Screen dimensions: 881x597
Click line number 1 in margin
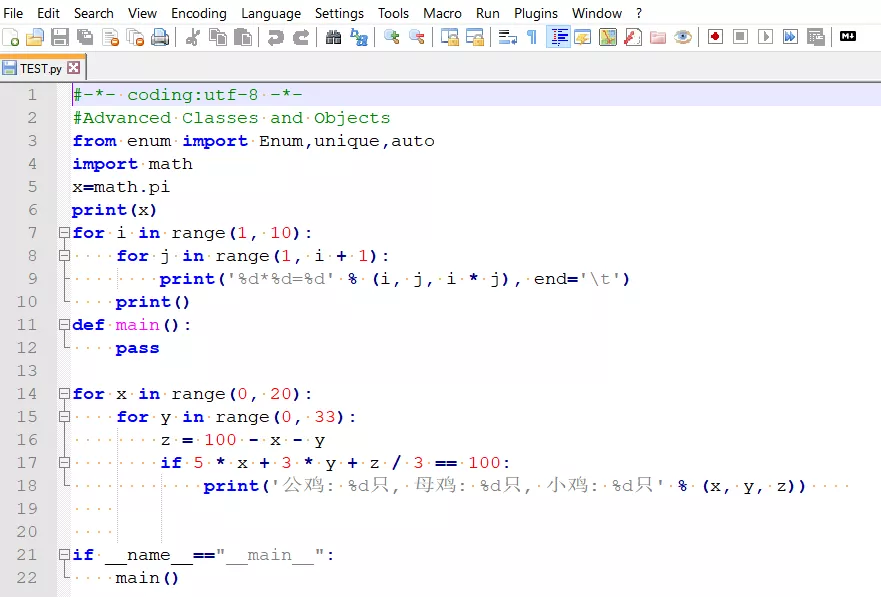click(33, 94)
